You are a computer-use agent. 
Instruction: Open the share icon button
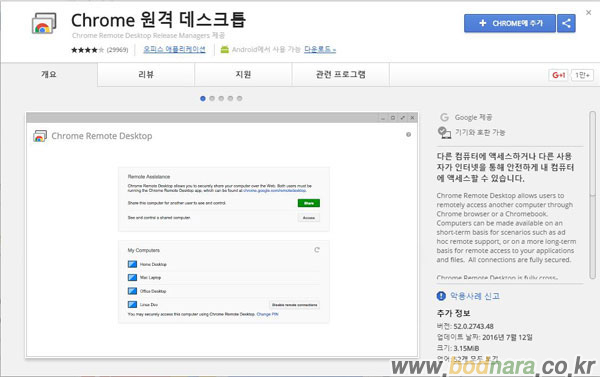click(566, 23)
